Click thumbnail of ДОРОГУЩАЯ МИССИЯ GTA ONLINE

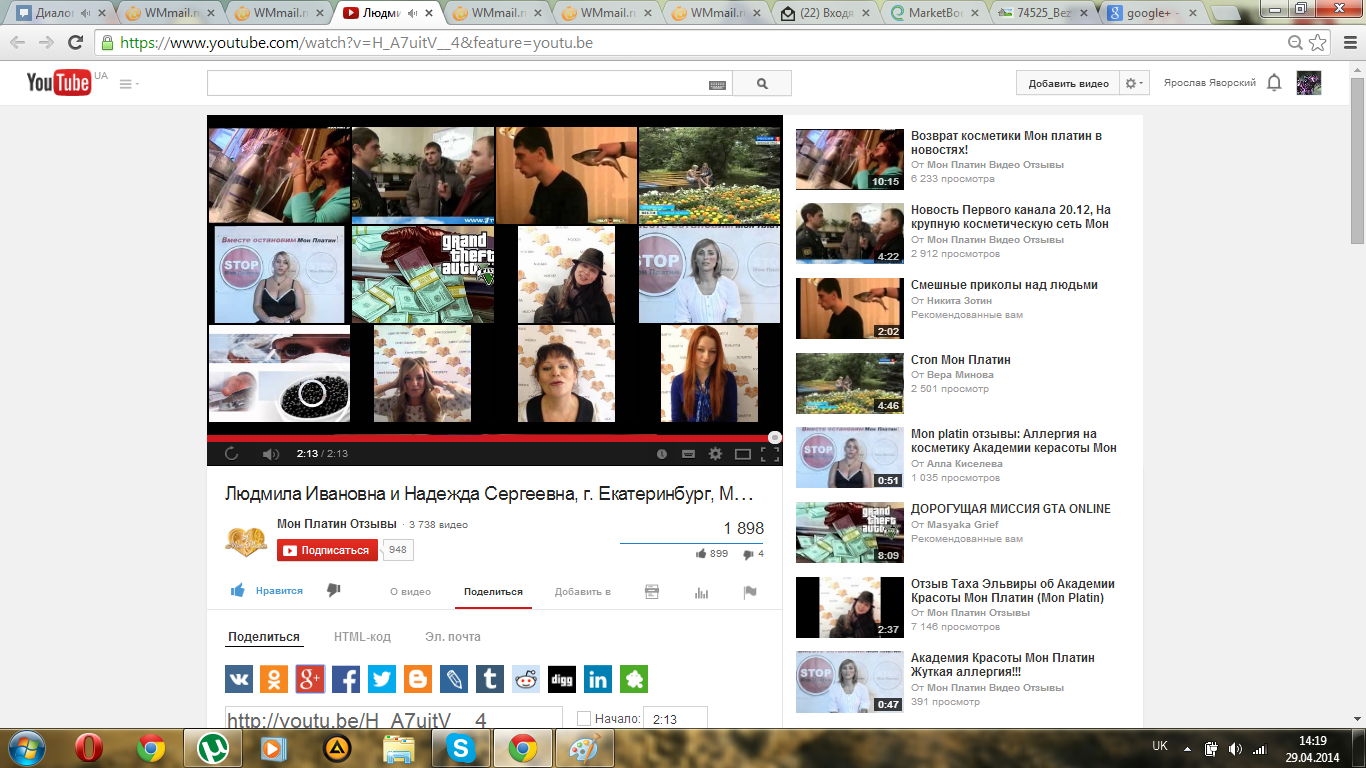850,533
